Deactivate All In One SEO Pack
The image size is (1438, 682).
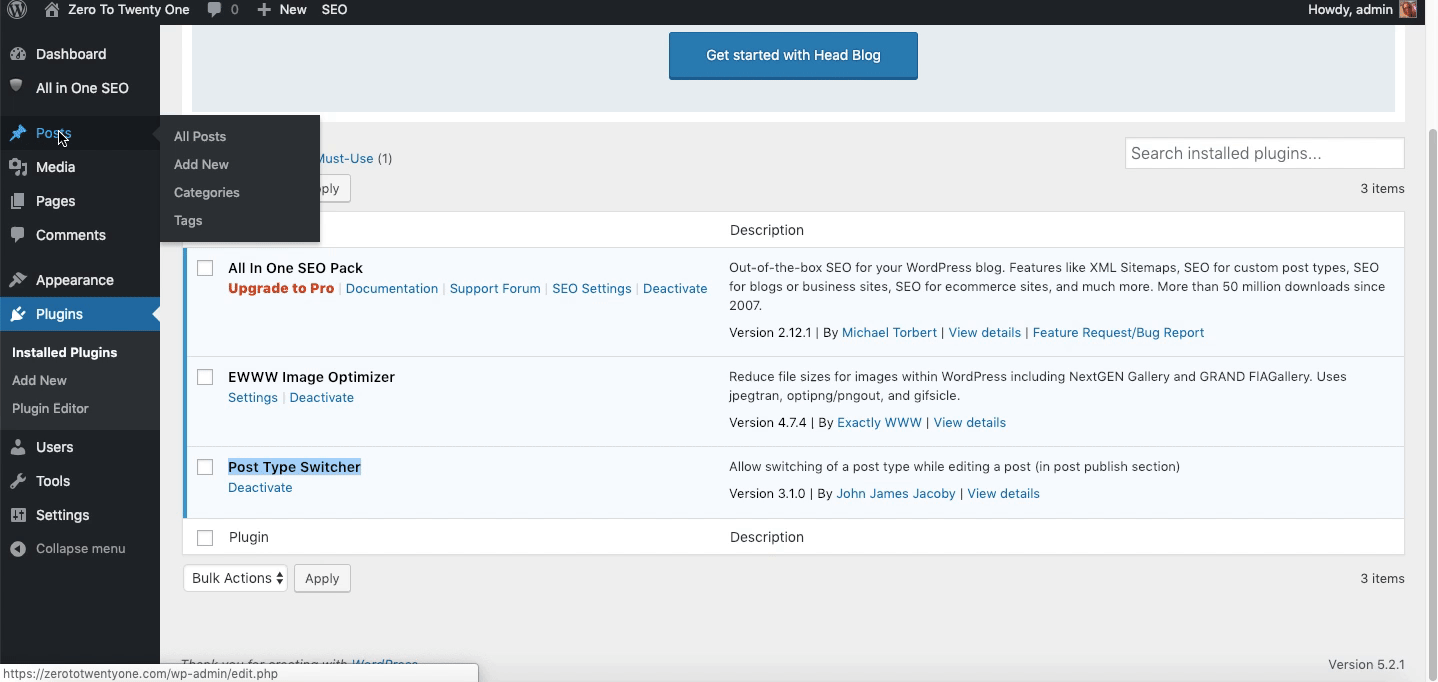pos(675,288)
